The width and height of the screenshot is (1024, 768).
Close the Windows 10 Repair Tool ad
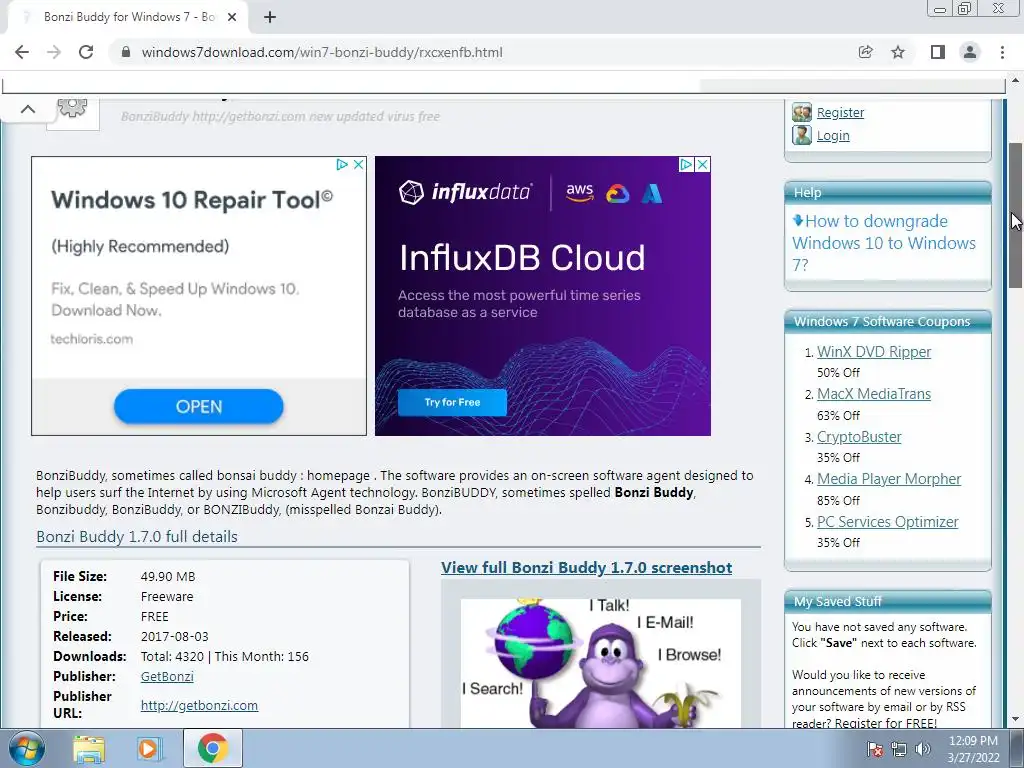point(359,165)
